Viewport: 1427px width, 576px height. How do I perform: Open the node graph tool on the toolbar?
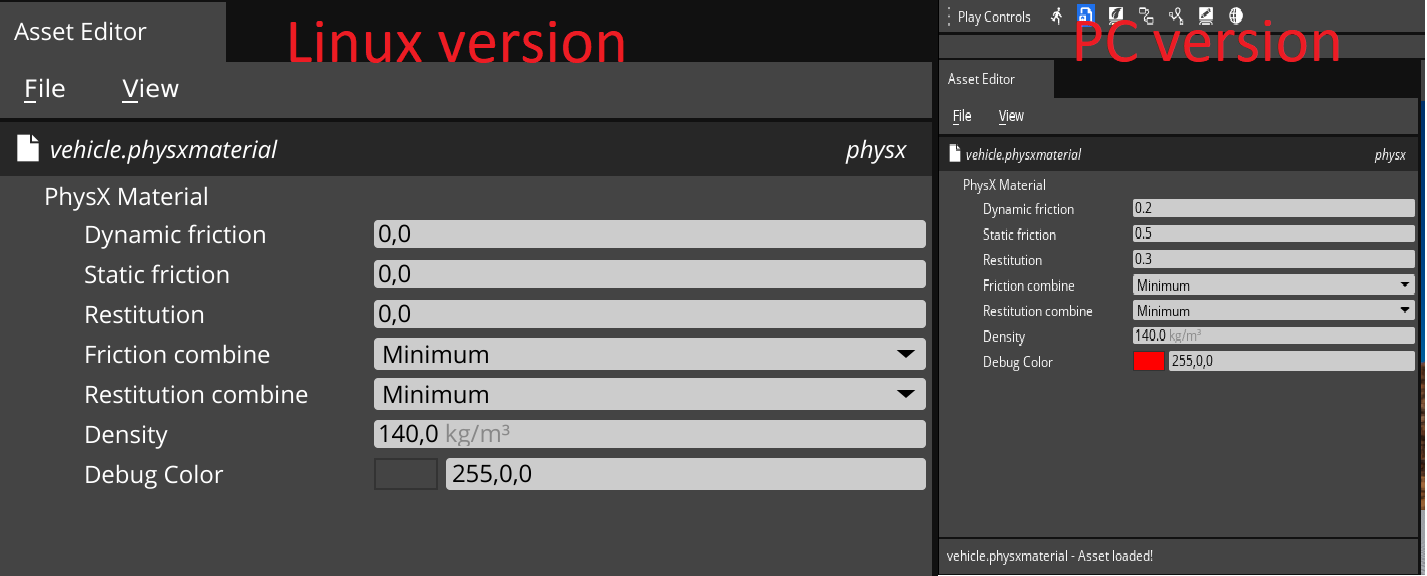click(1146, 15)
